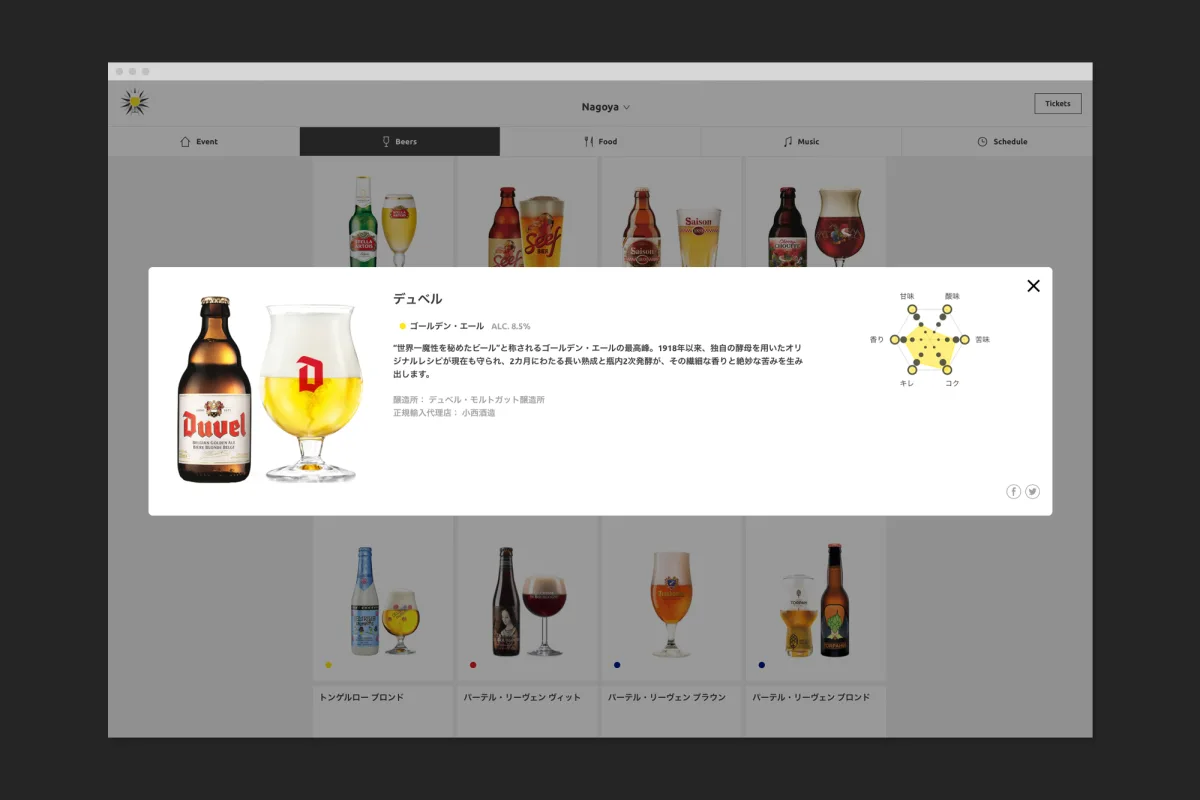Click the sun logo in header
Viewport: 1200px width, 800px height.
tap(134, 102)
